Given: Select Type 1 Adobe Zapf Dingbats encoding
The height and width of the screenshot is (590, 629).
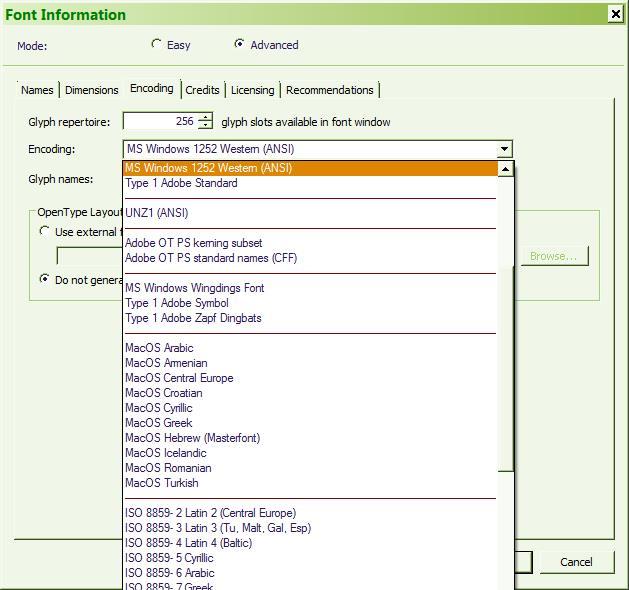Looking at the screenshot, I should 310,318.
